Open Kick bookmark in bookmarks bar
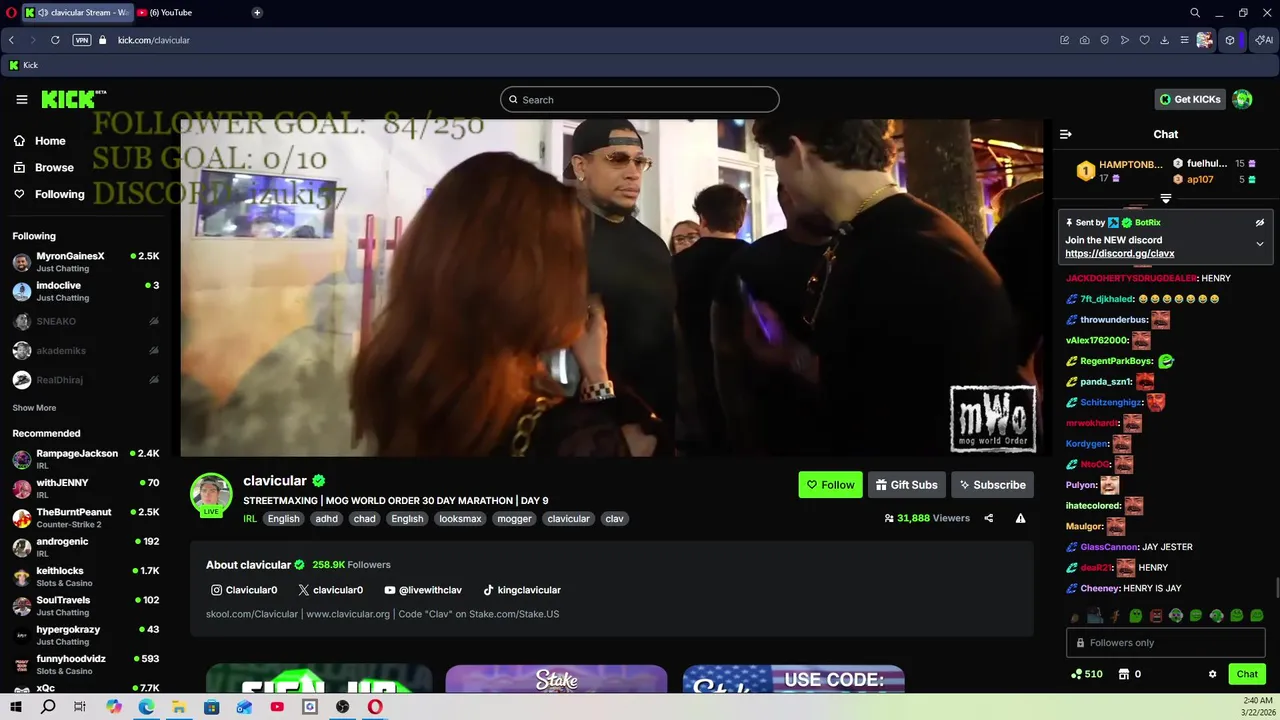This screenshot has height=720, width=1280. coord(23,65)
